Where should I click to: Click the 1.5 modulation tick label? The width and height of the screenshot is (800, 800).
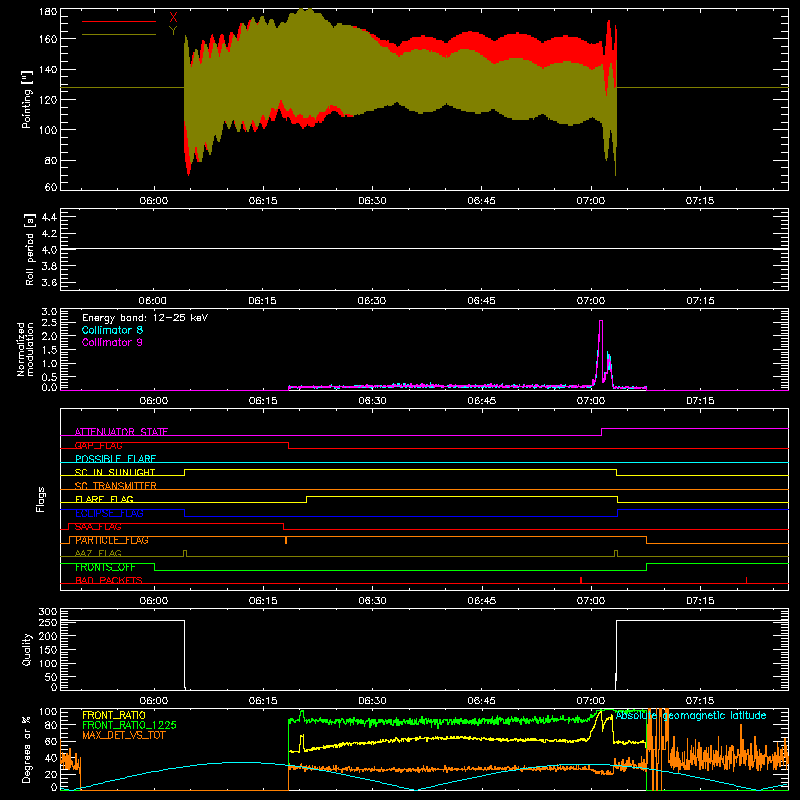[x=49, y=350]
